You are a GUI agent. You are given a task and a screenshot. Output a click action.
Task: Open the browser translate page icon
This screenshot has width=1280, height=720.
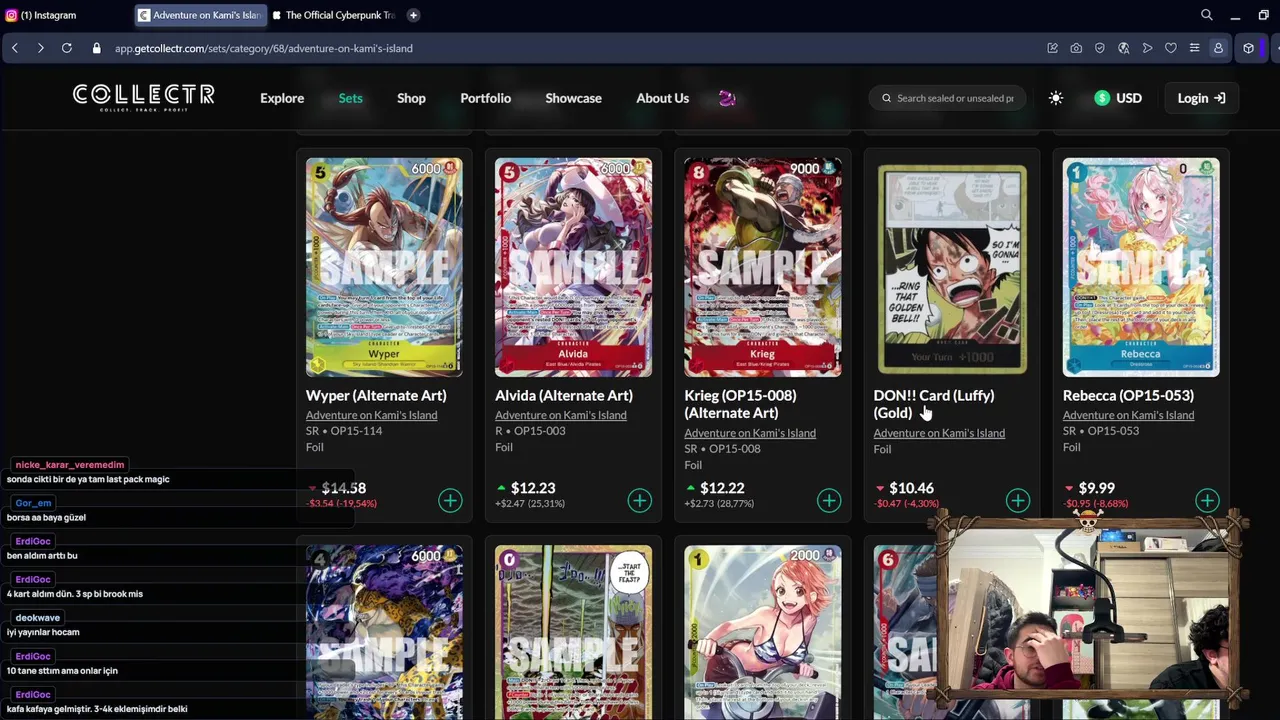1124,48
